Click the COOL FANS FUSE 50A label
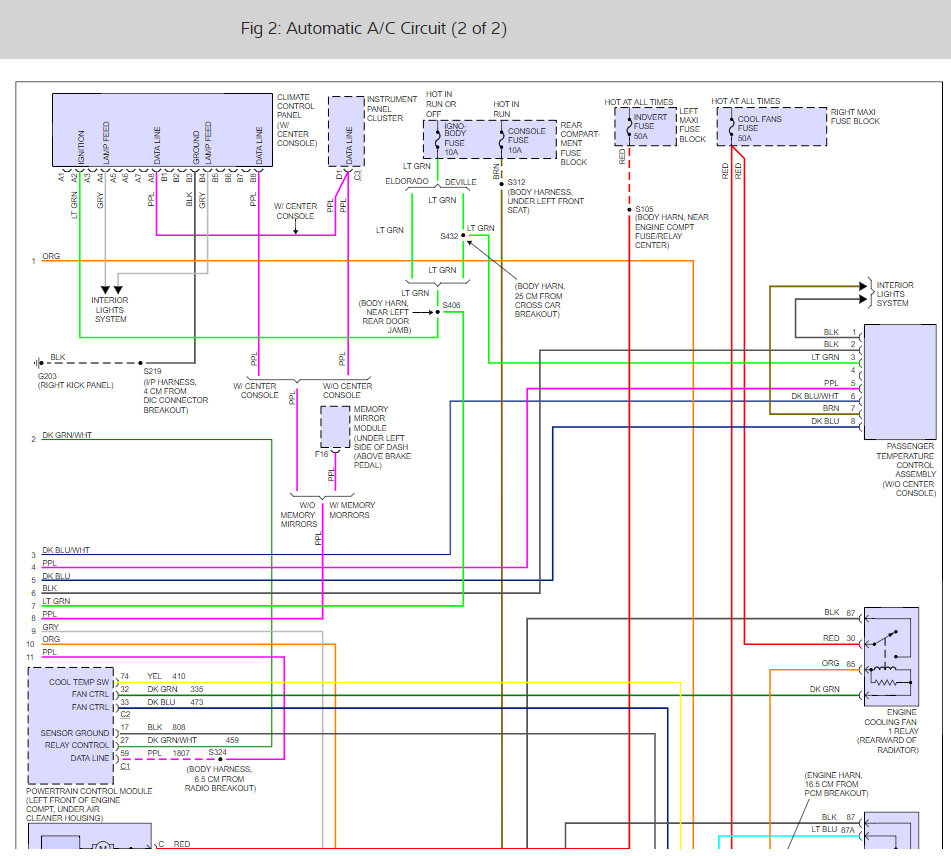Screen dimensions: 951x856 coord(759,129)
